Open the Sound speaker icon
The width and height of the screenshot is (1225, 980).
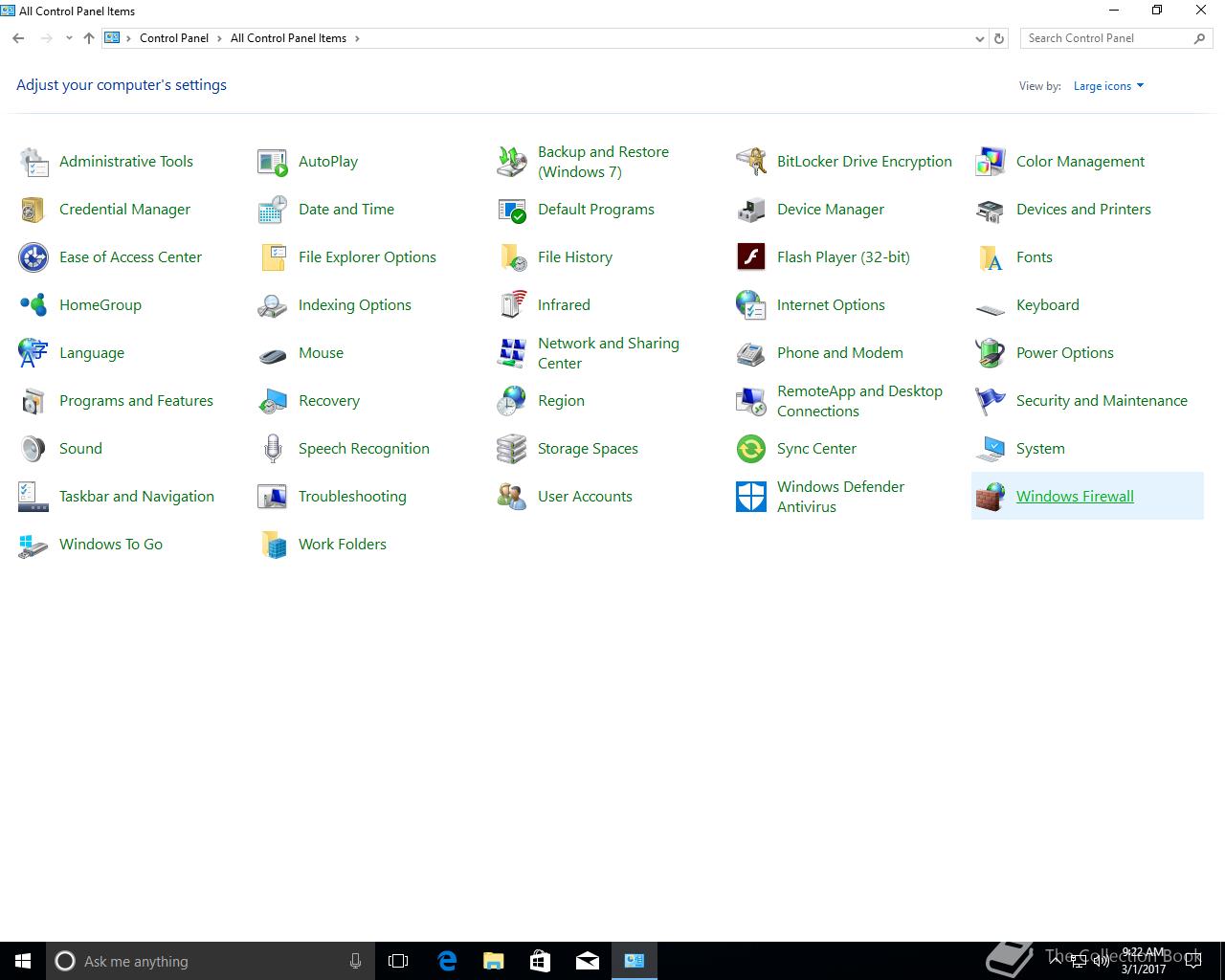pos(33,449)
